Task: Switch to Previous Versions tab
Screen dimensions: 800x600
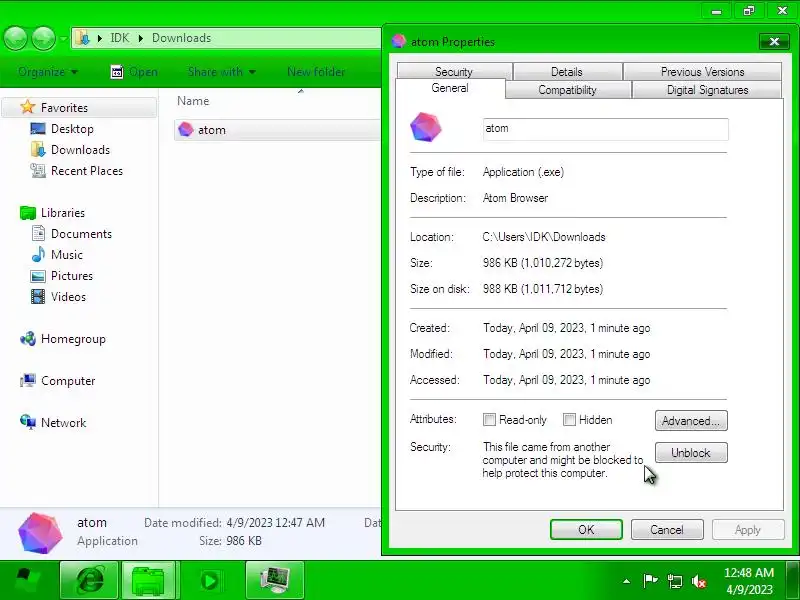Action: (x=703, y=71)
